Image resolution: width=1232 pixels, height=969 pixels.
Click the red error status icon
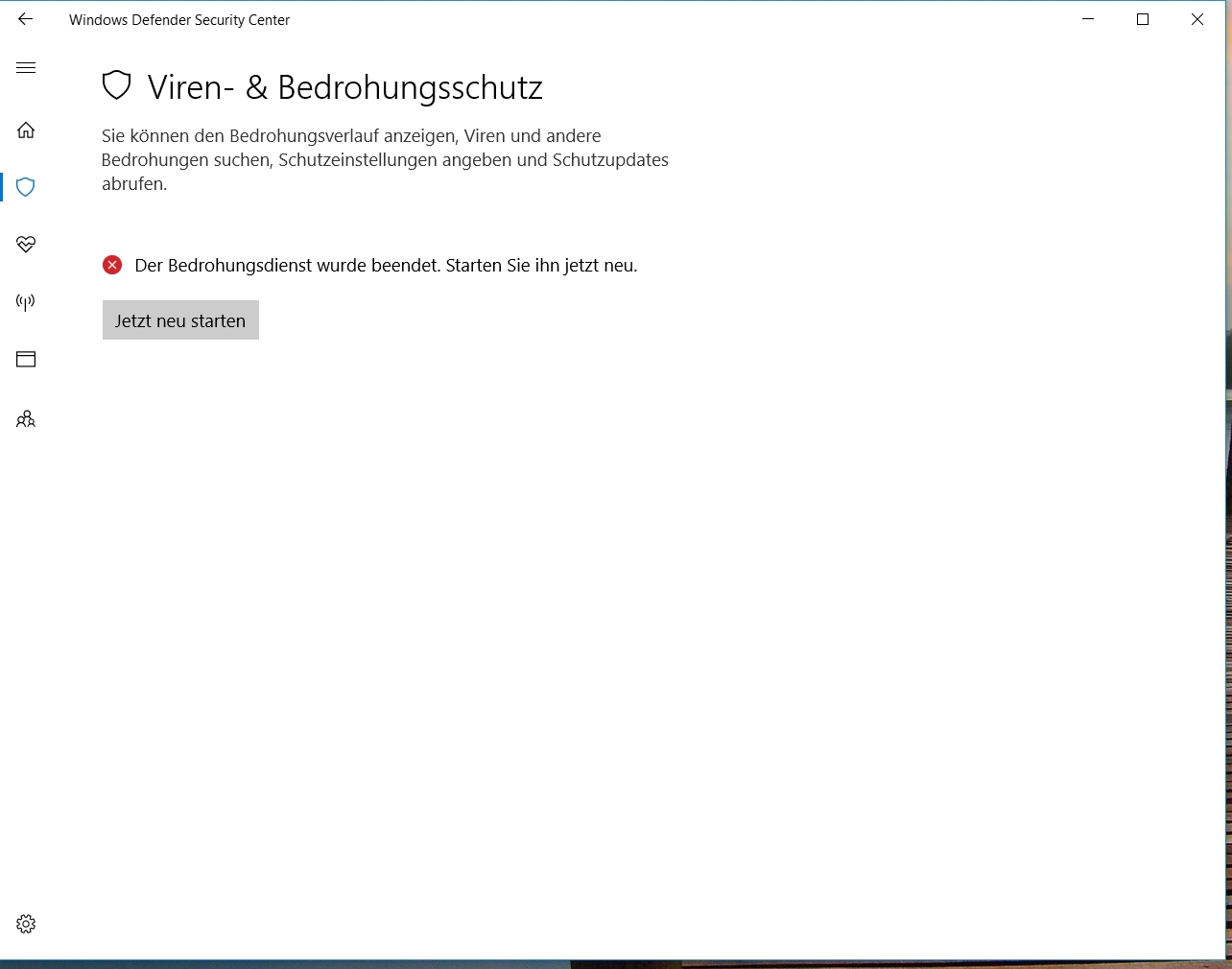point(112,265)
